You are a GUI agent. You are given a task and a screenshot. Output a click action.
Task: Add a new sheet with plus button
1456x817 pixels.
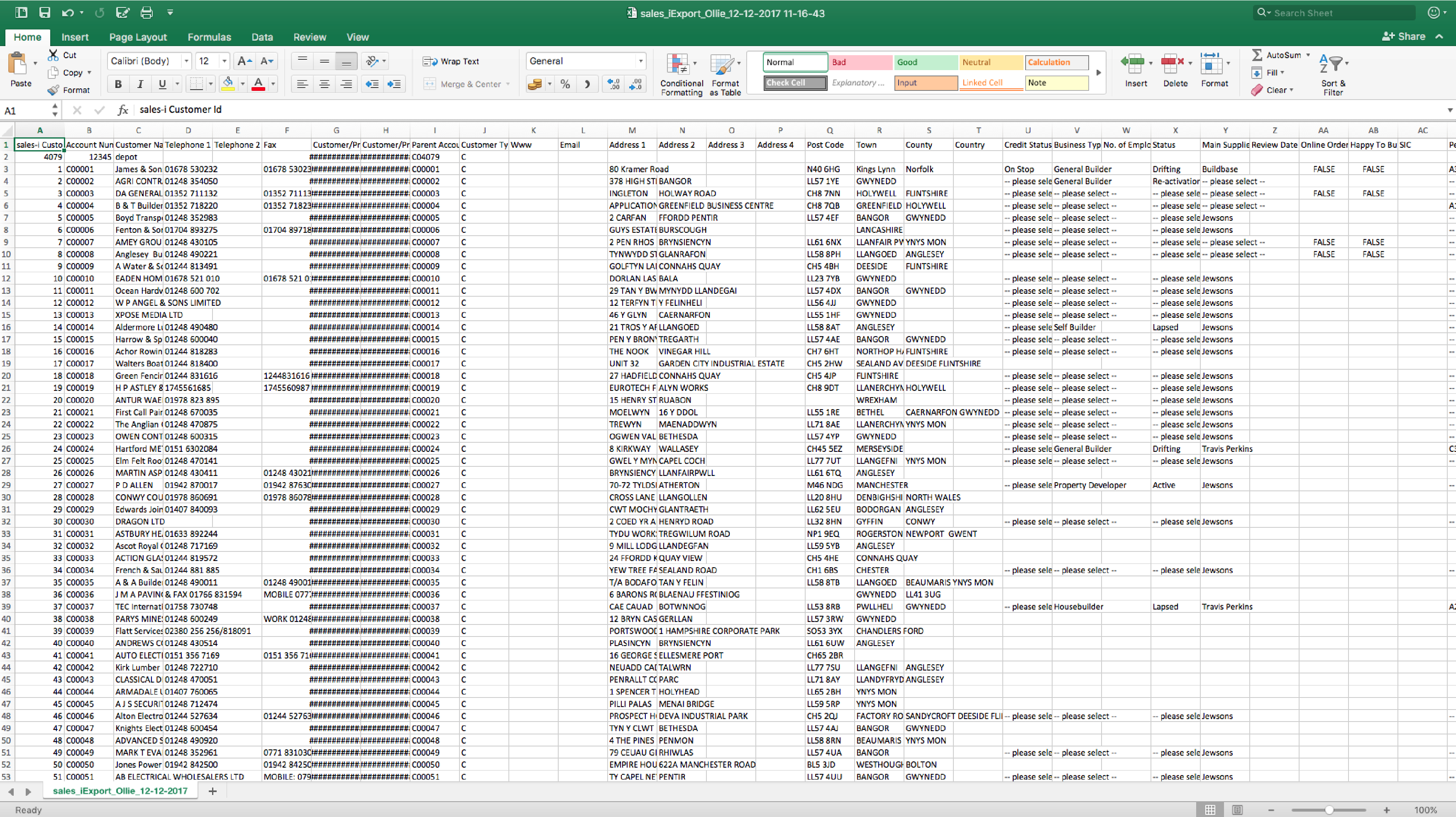[x=213, y=791]
